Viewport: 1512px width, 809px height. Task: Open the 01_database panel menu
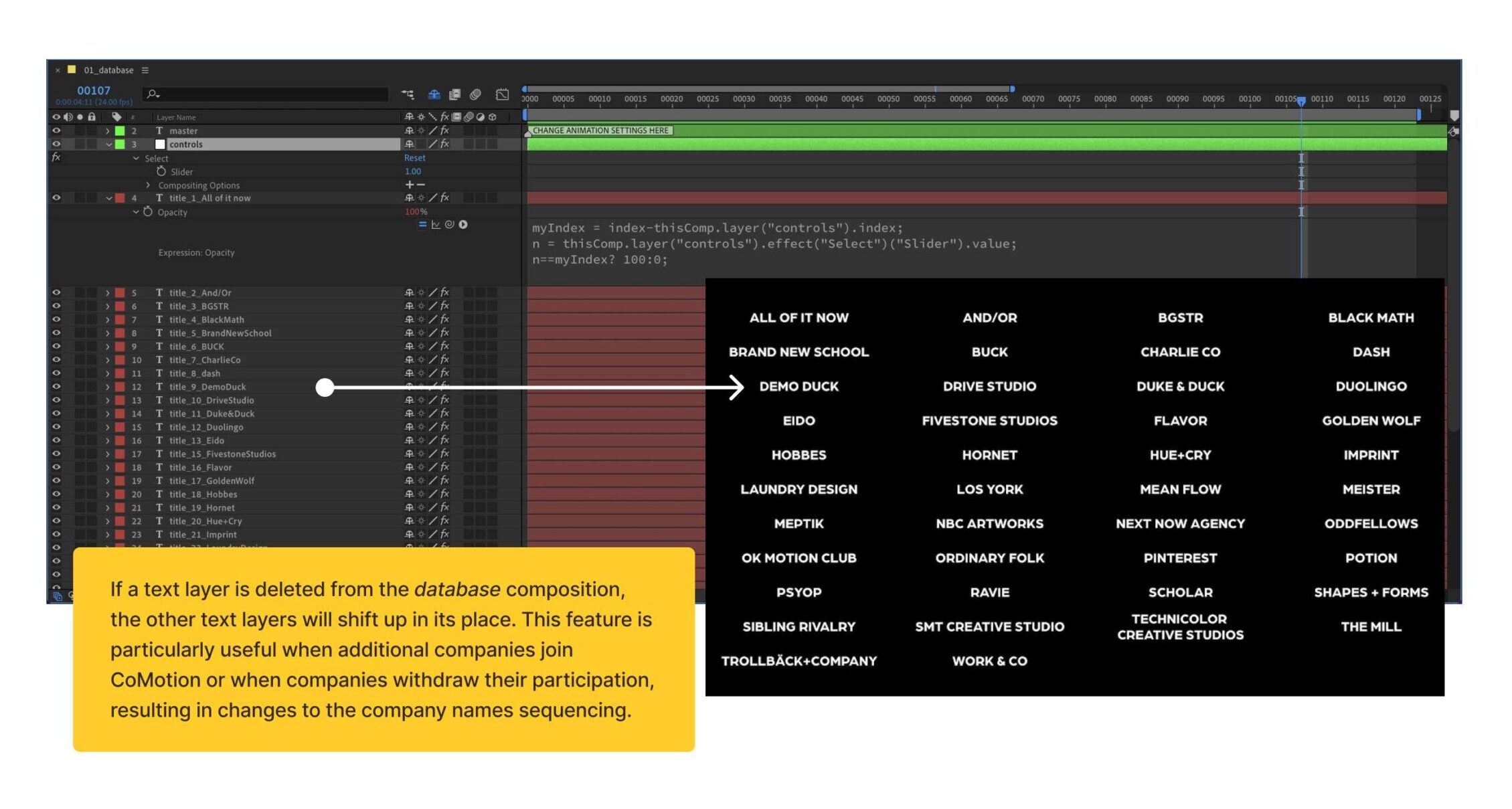(145, 70)
